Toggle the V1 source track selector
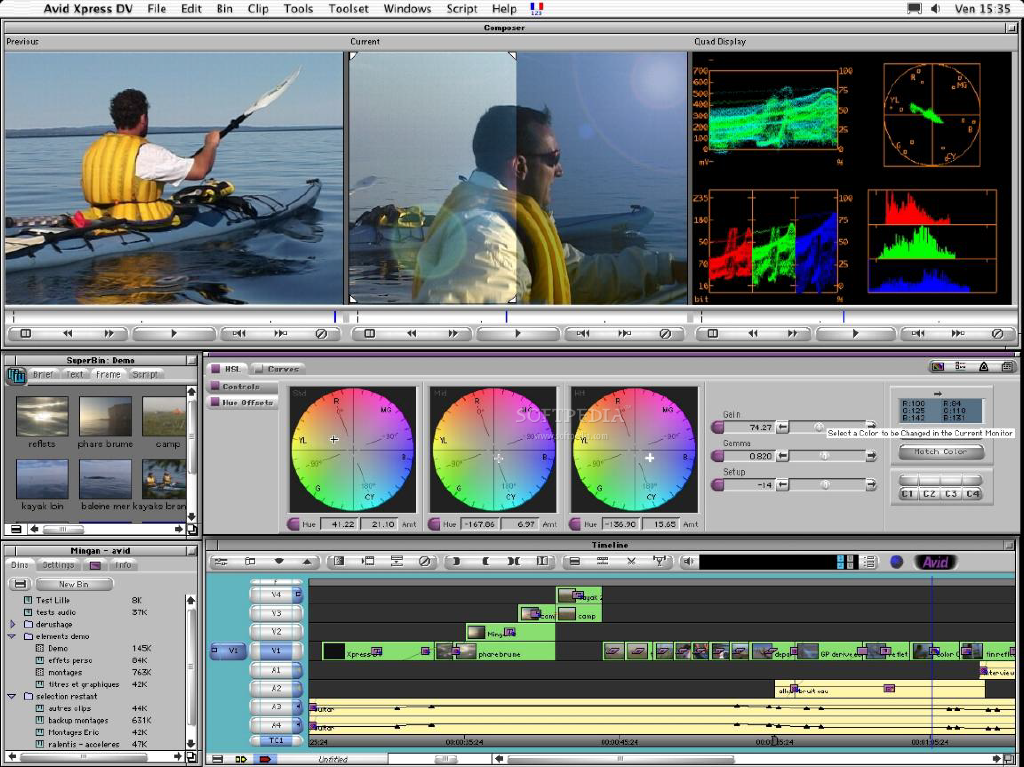1024x767 pixels. tap(227, 651)
